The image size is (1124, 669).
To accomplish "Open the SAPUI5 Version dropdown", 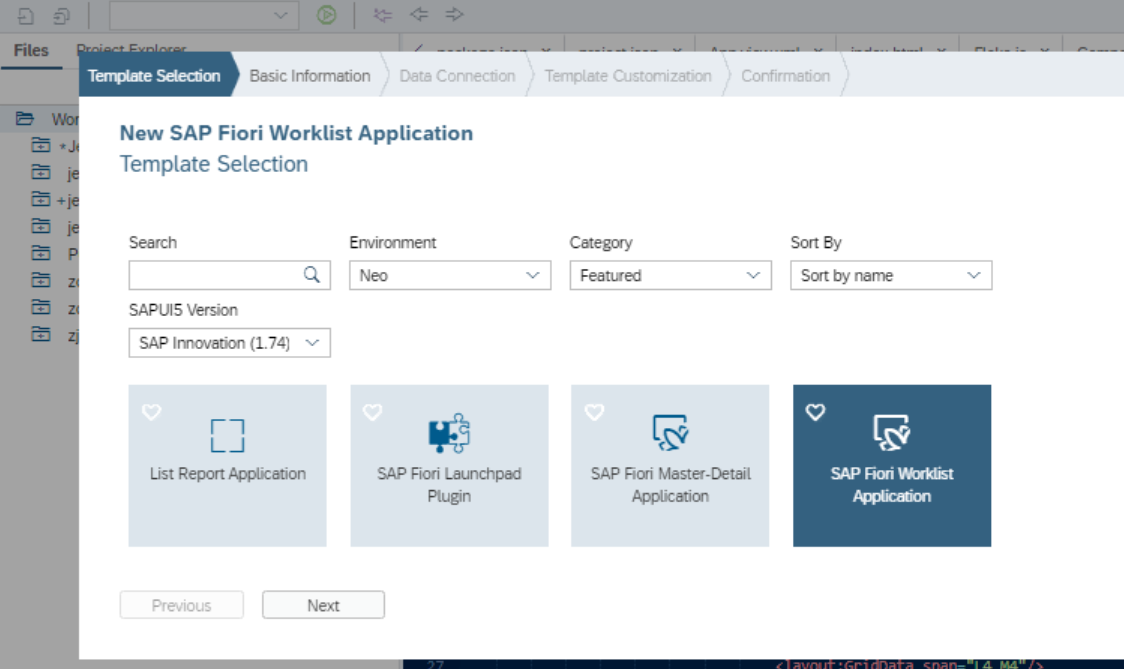I will coord(229,343).
